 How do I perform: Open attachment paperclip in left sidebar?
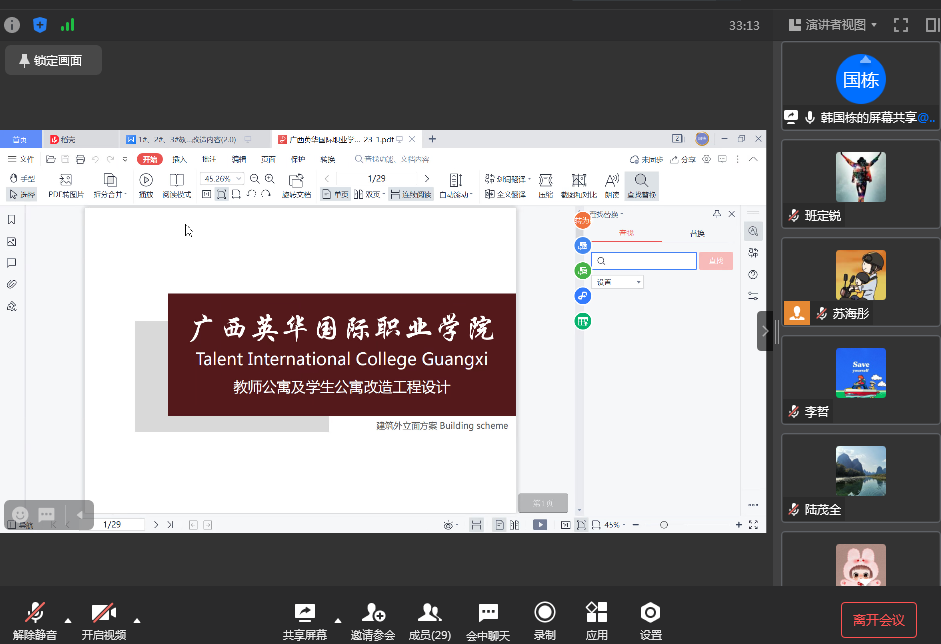11,284
